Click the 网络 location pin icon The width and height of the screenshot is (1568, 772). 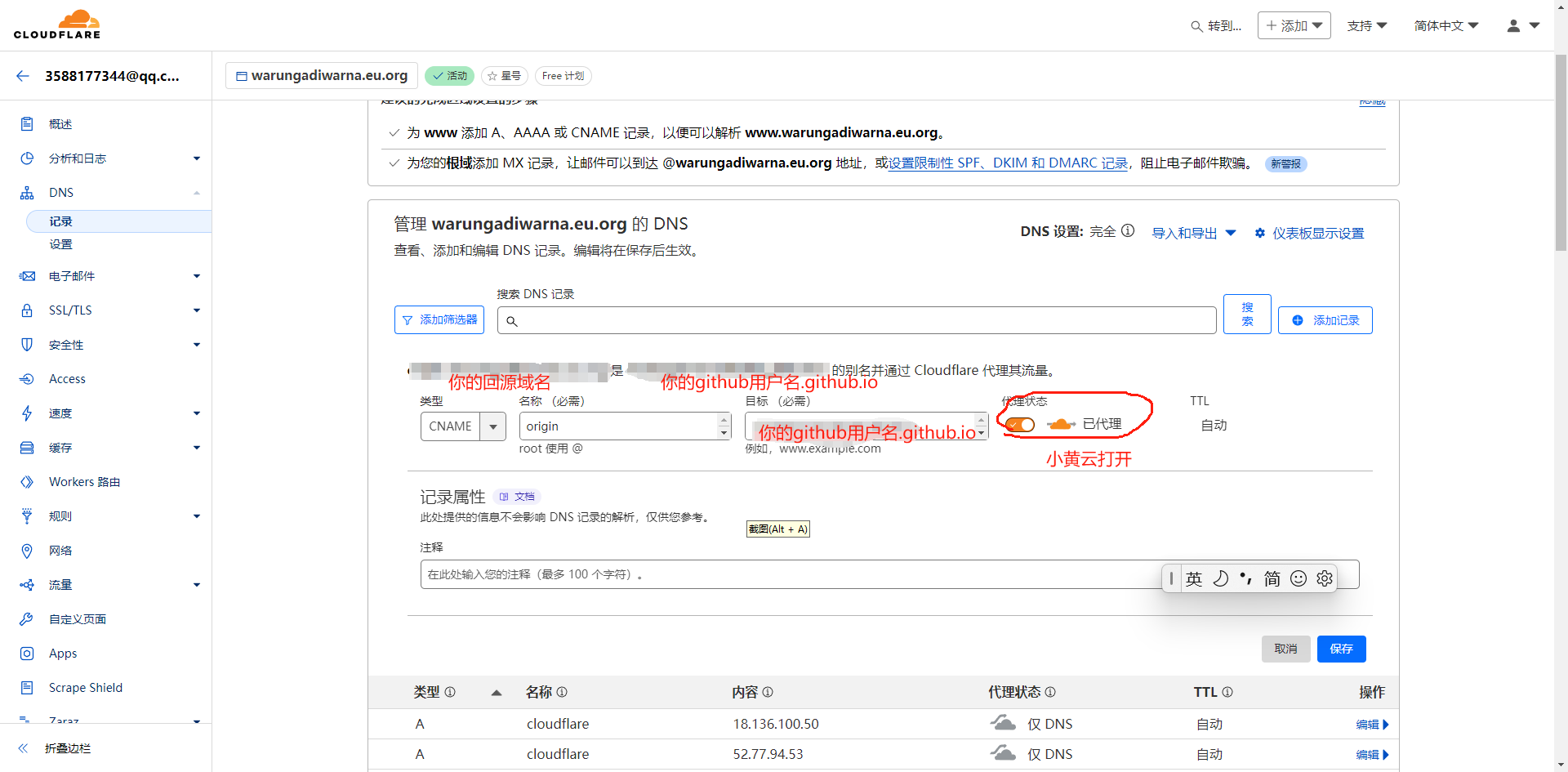pos(27,551)
